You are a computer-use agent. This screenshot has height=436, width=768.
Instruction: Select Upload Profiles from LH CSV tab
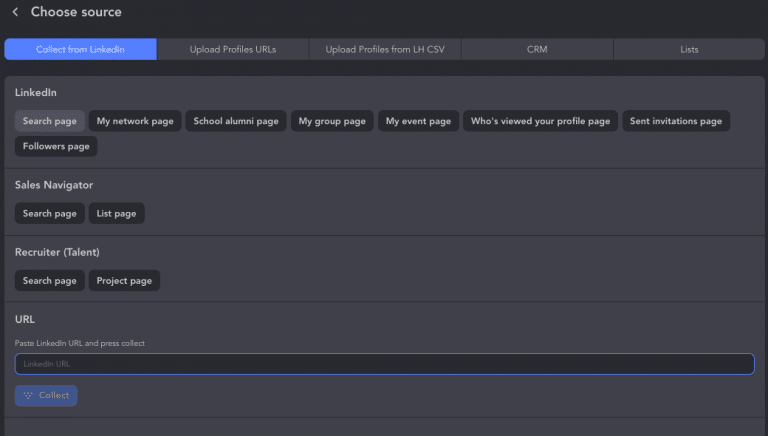click(x=385, y=49)
